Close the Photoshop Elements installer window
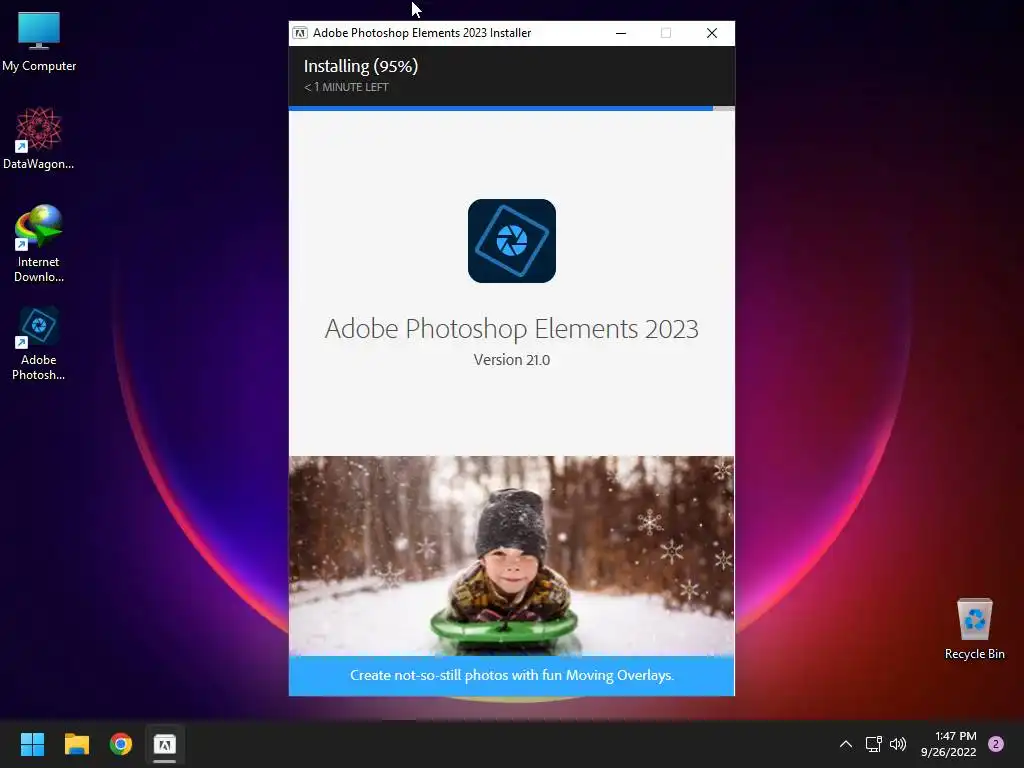 (712, 33)
